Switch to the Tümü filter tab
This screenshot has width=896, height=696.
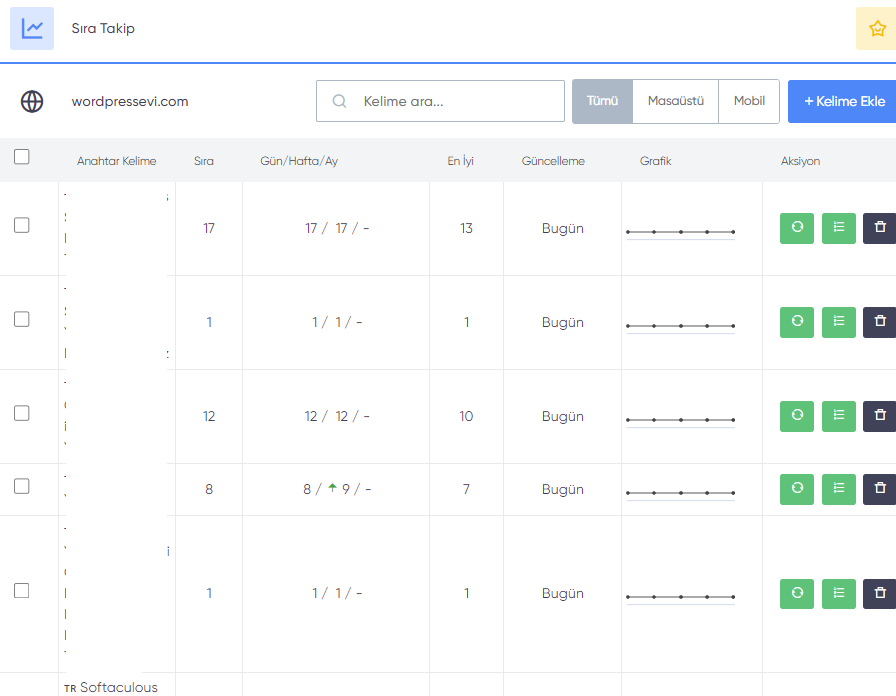(602, 101)
